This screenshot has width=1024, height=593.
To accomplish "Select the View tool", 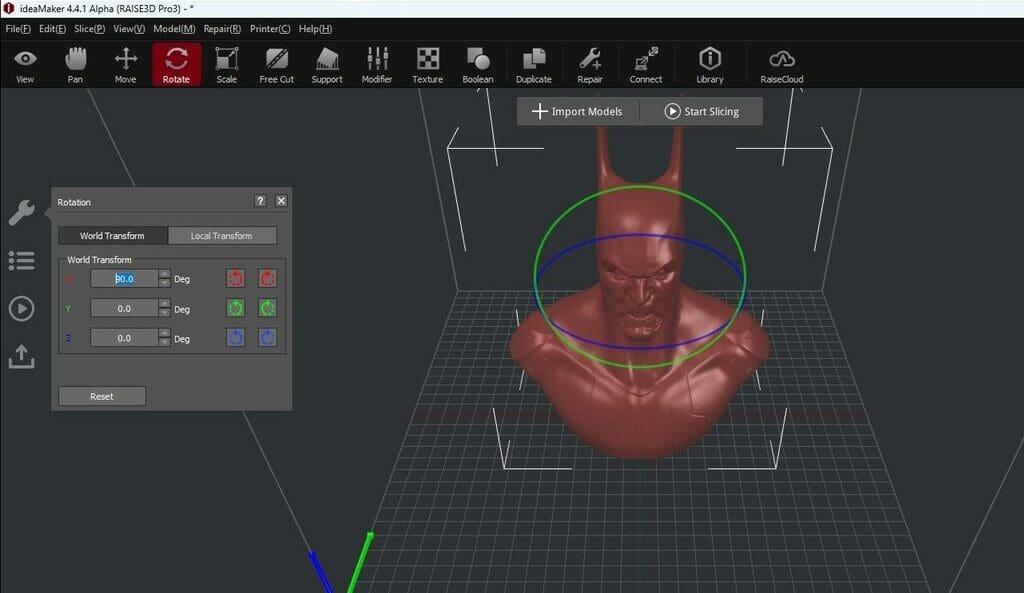I will [x=25, y=65].
